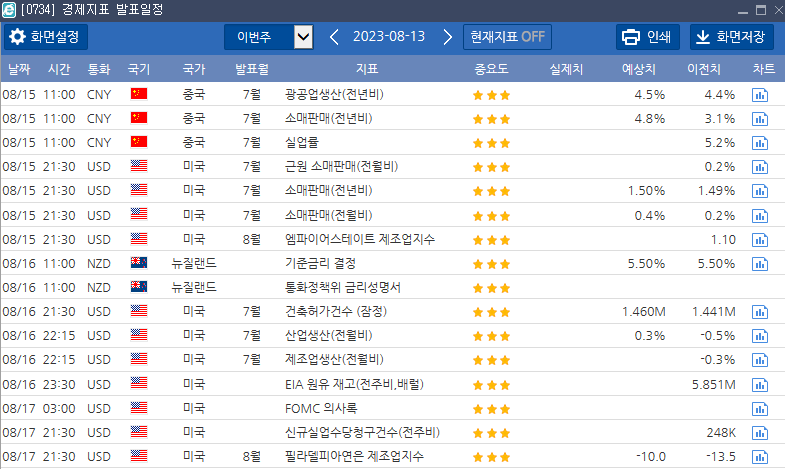Image resolution: width=785 pixels, height=469 pixels.
Task: Select 광공업생산(전년비) indicator text
Action: [334, 94]
